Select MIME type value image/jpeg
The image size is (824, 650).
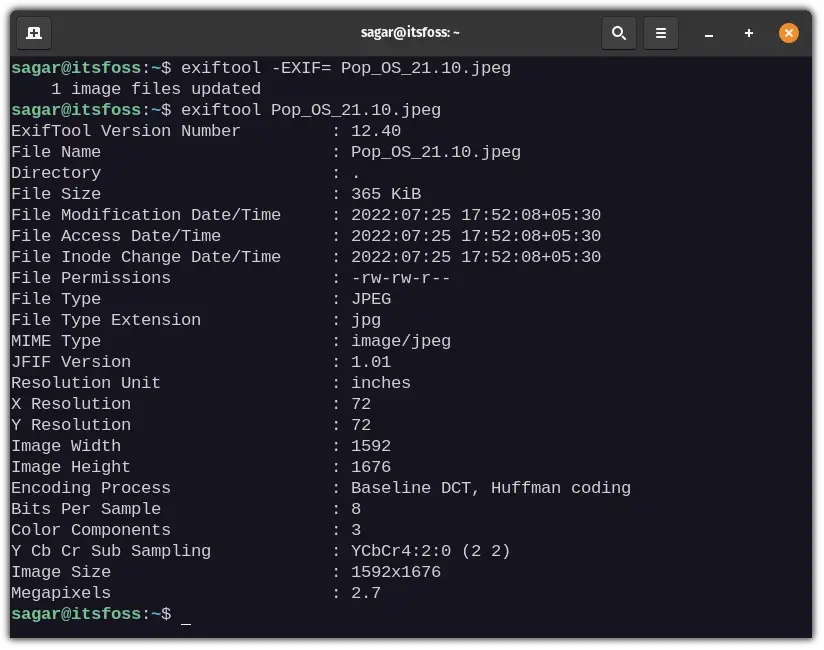(x=400, y=342)
